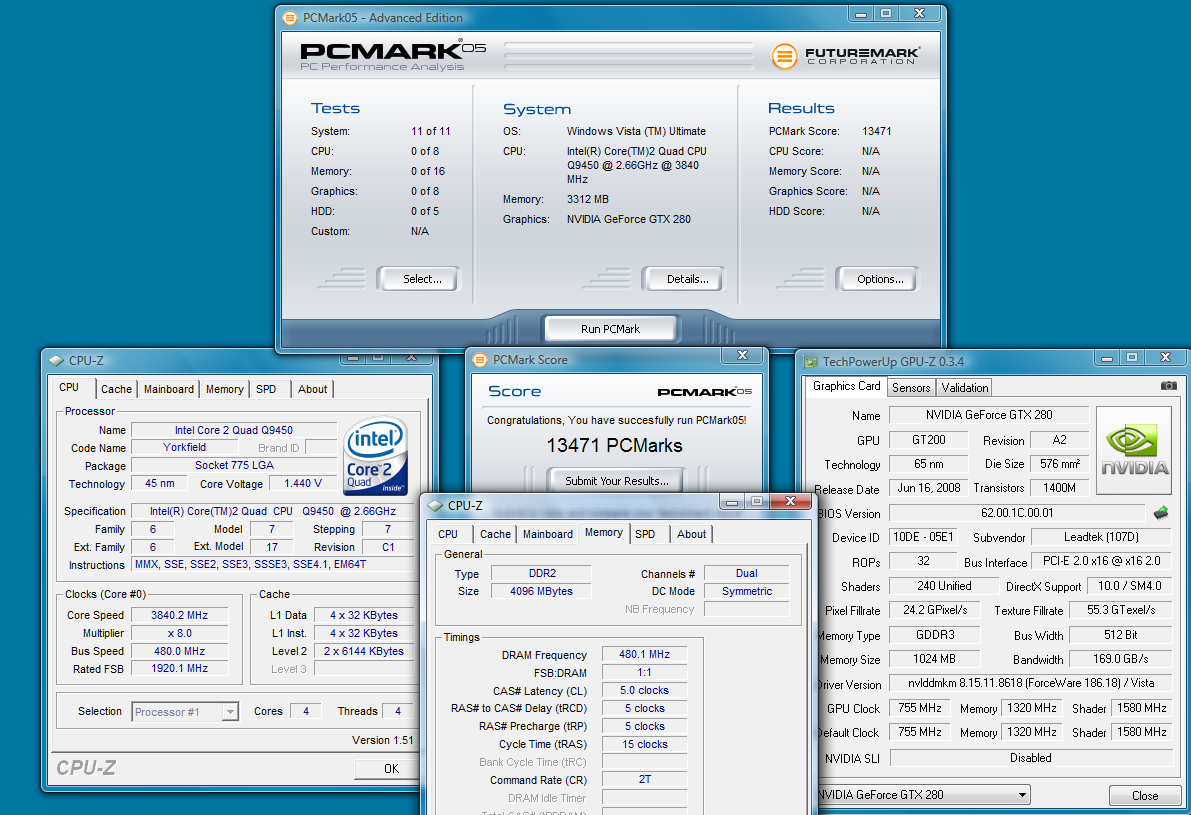Click the Level 2 cache value 2 x 6144 KBytes

click(364, 651)
